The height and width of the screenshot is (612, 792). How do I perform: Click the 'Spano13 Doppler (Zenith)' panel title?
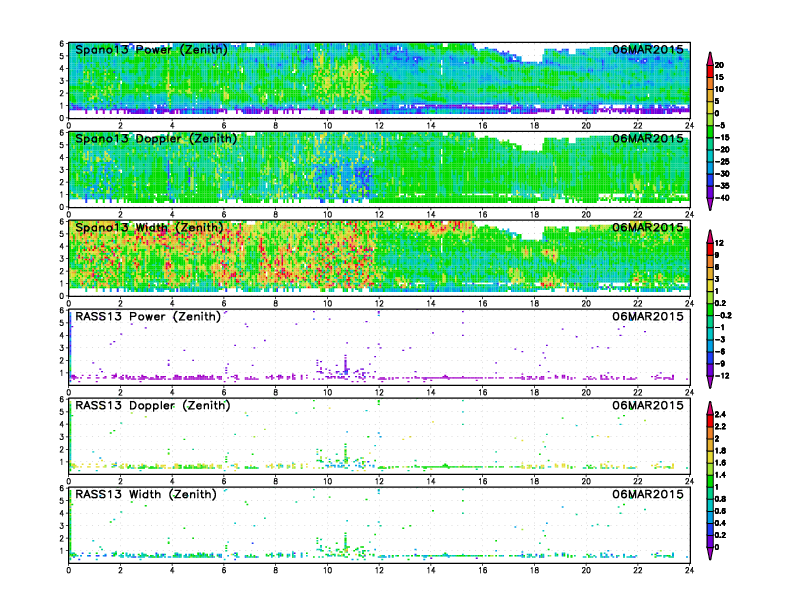point(156,139)
